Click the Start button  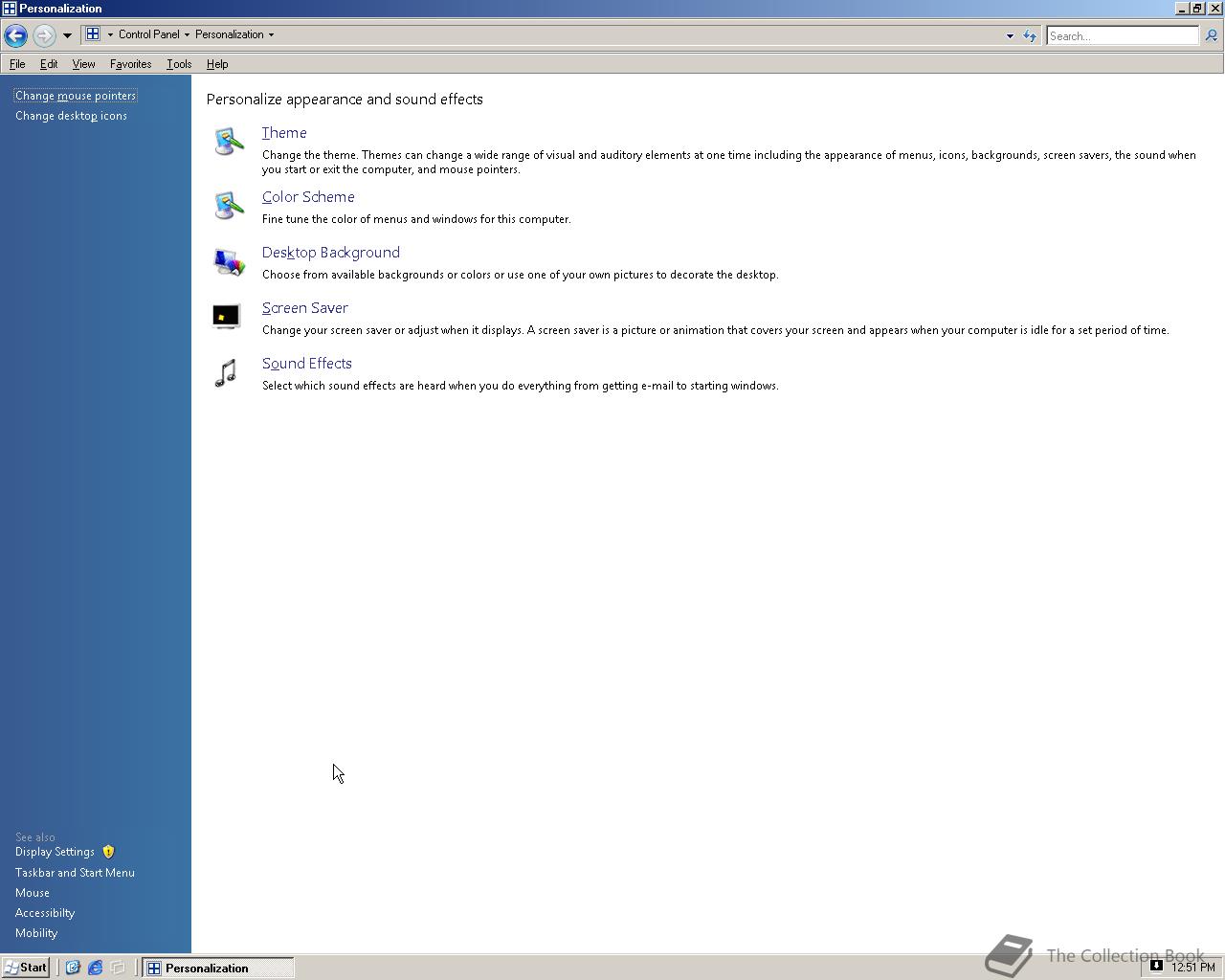pyautogui.click(x=26, y=968)
